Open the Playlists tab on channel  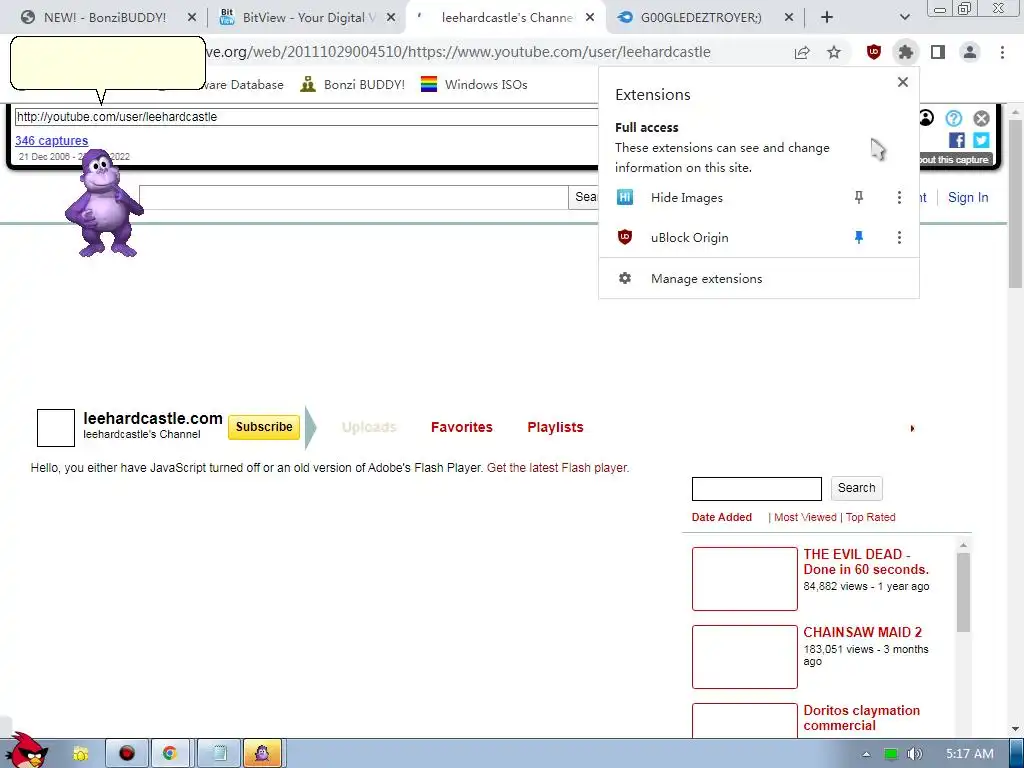click(x=555, y=427)
